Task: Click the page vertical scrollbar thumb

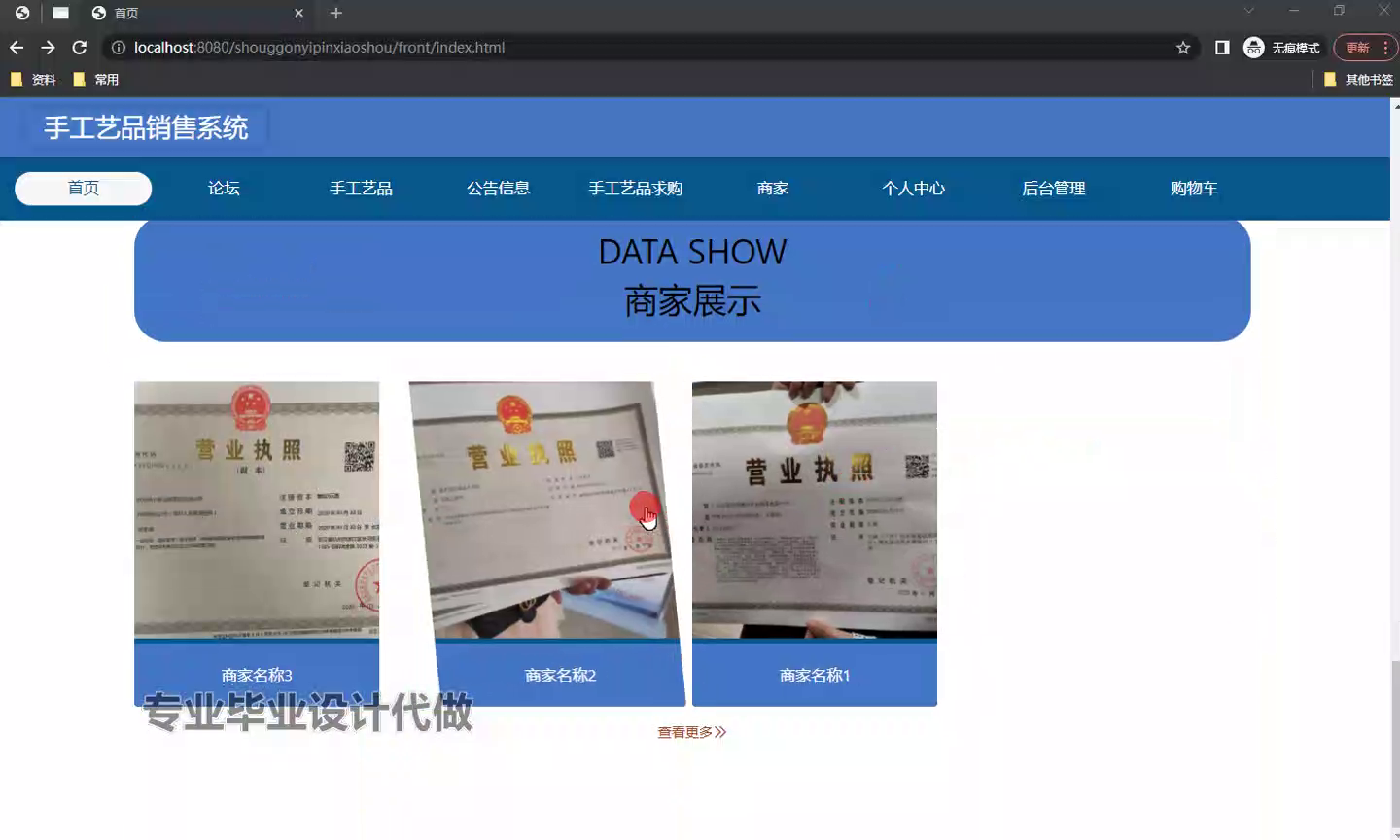Action: pyautogui.click(x=1395, y=744)
